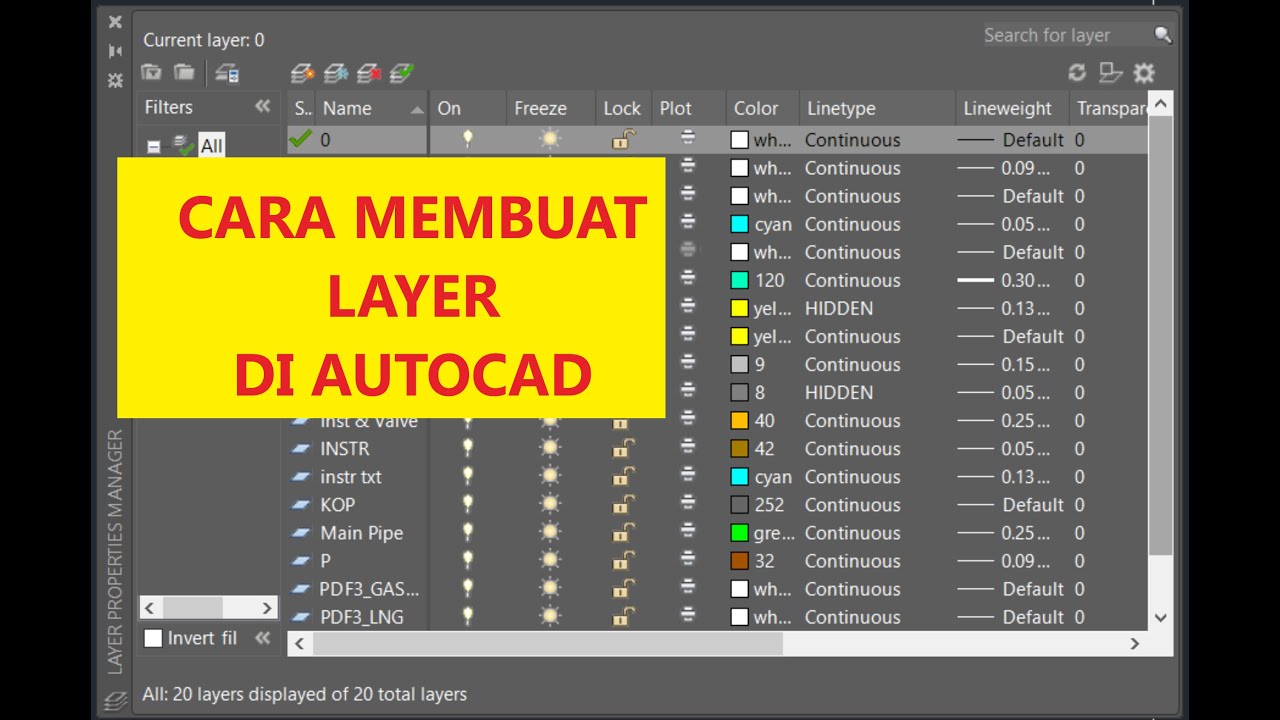Open layer Settings gear icon
Viewport: 1280px width, 720px height.
[x=1144, y=72]
